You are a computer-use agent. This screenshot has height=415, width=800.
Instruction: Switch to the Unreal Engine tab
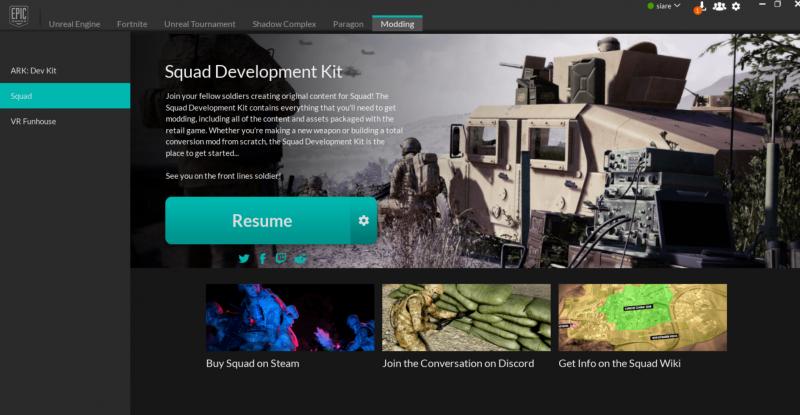74,24
